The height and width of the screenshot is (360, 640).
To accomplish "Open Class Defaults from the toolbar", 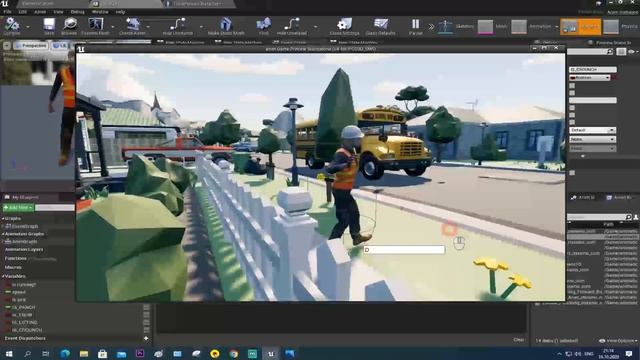I will (380, 25).
